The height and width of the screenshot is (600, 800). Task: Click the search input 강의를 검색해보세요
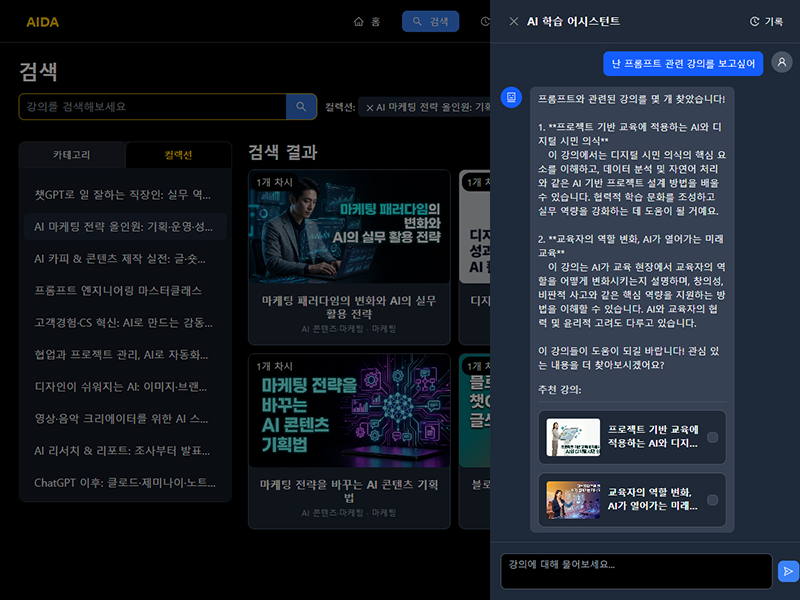click(x=152, y=107)
